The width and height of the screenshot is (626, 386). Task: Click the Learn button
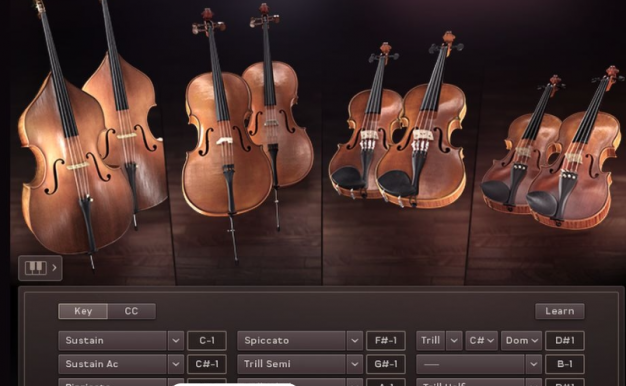pos(560,311)
